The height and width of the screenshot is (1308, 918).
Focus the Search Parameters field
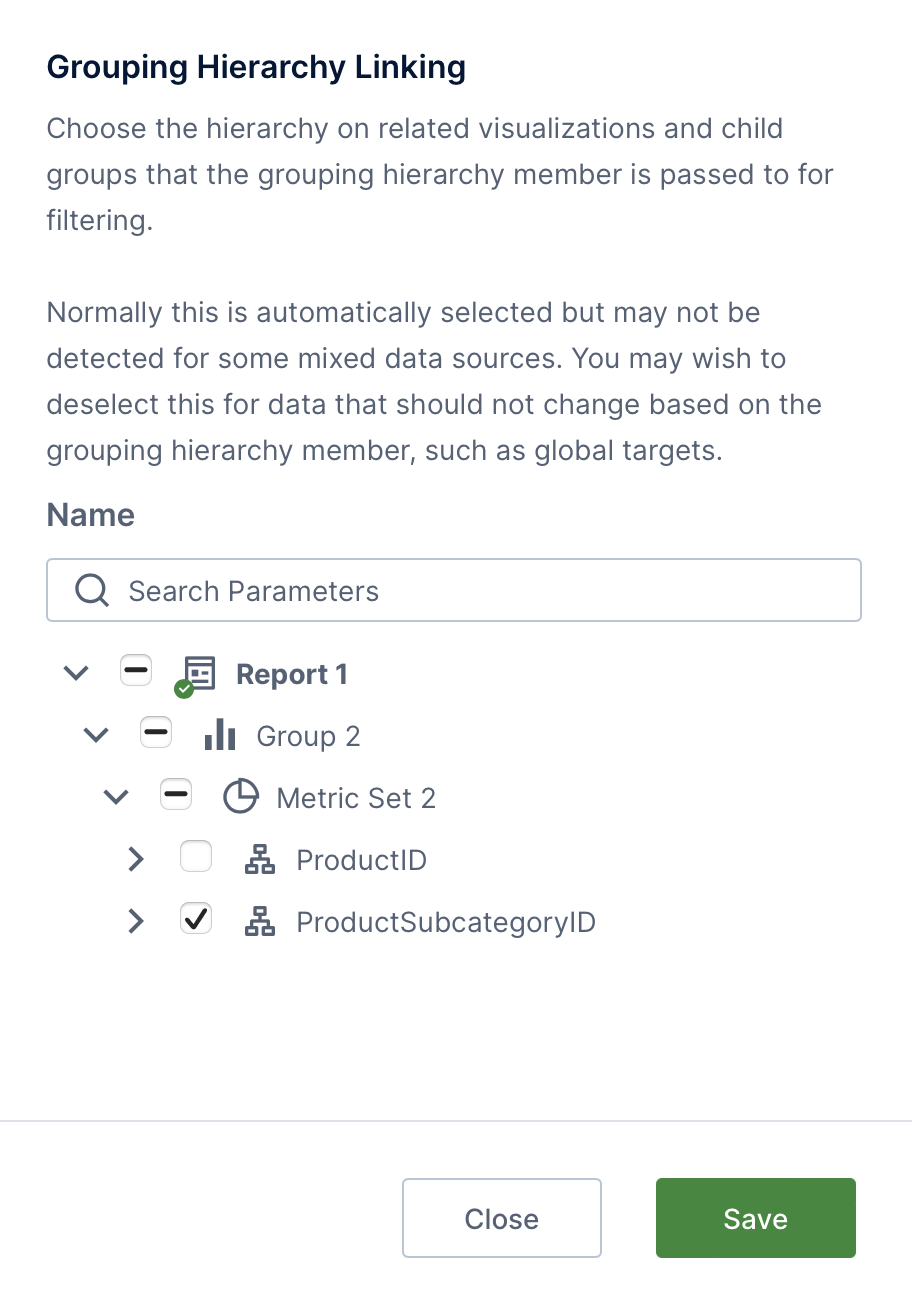click(480, 591)
